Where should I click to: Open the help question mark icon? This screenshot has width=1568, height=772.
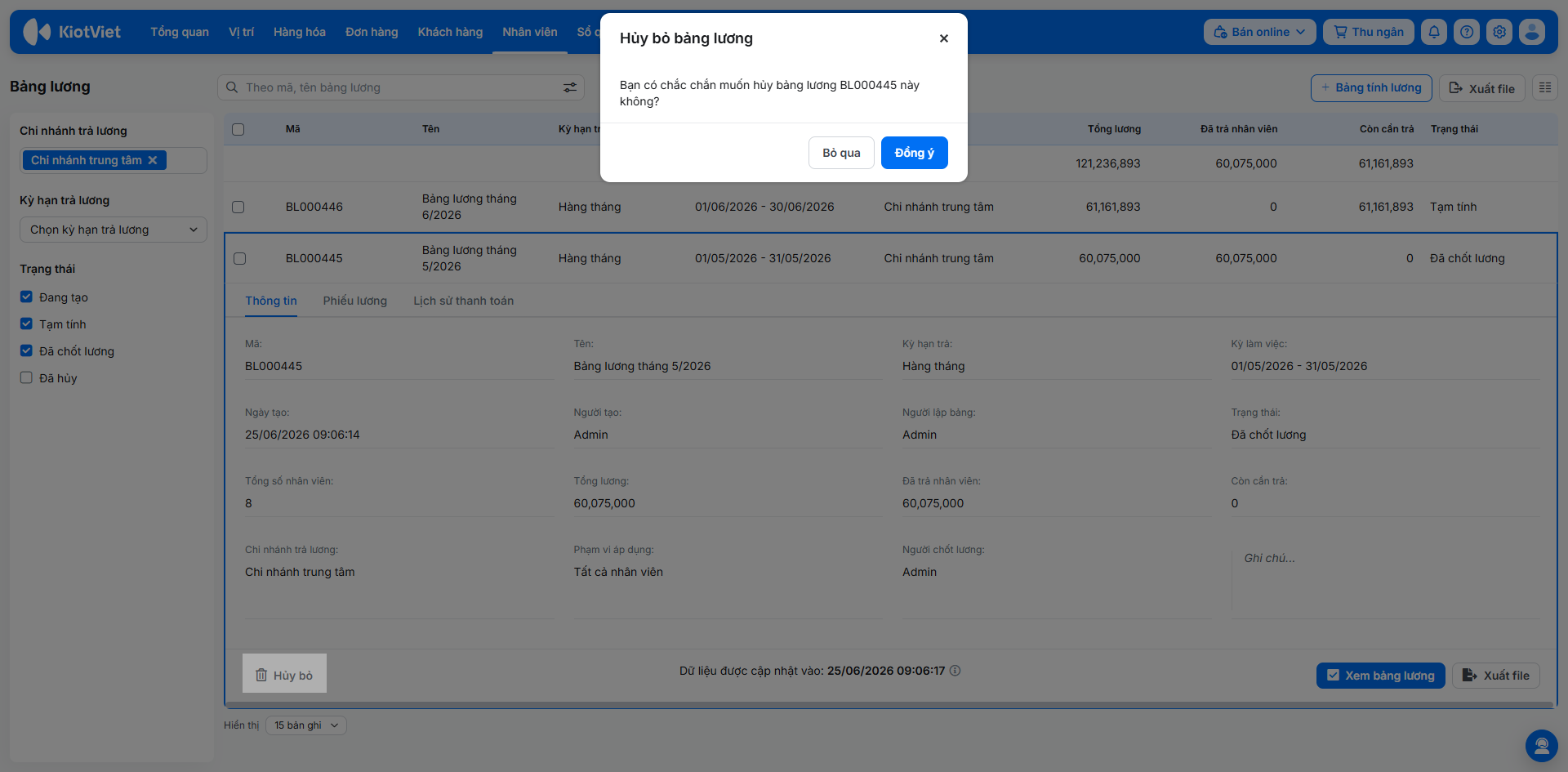pos(1467,32)
